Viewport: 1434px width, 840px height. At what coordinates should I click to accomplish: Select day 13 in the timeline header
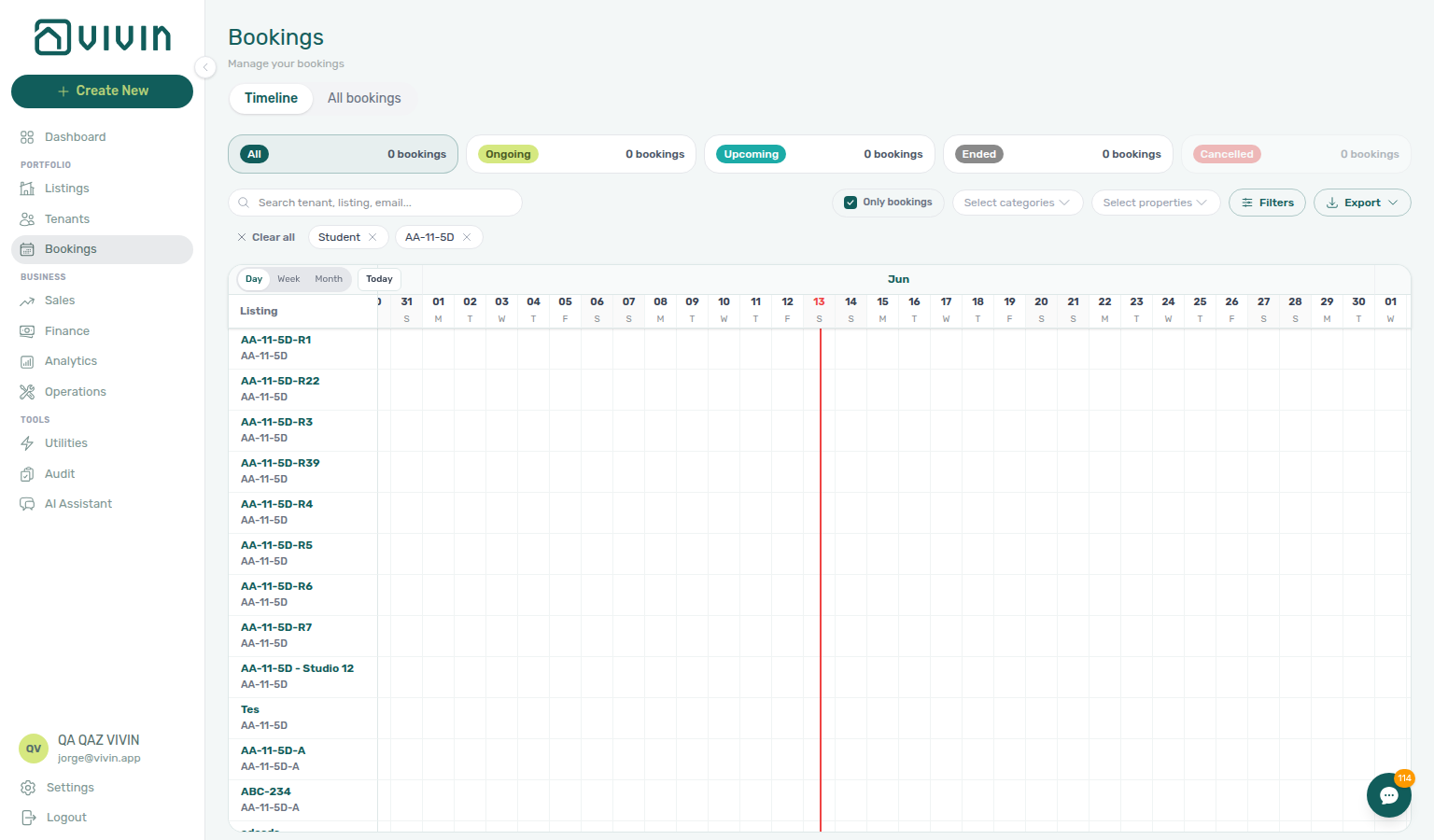coord(819,310)
